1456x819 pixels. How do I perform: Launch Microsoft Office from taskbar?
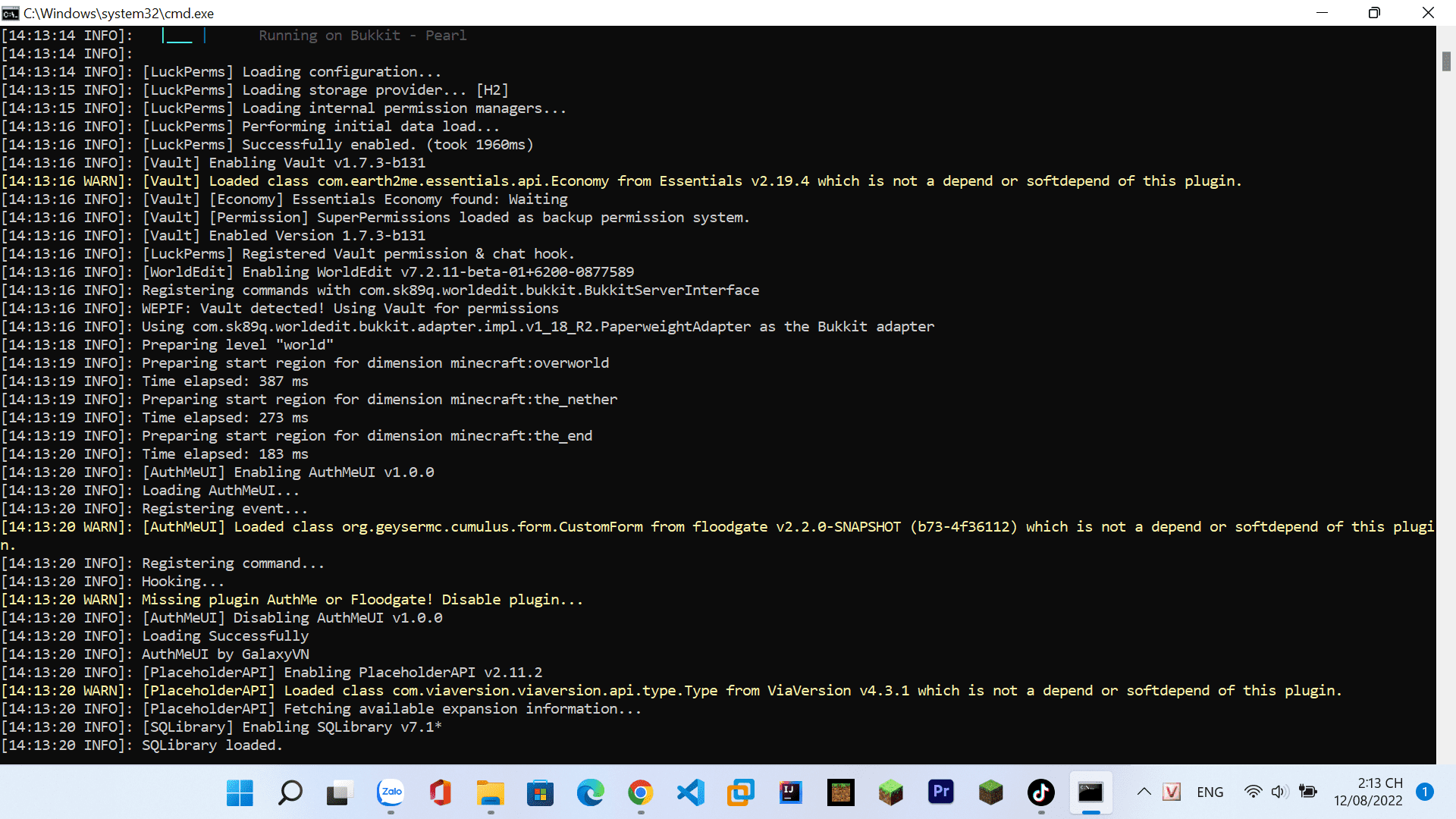(x=441, y=792)
